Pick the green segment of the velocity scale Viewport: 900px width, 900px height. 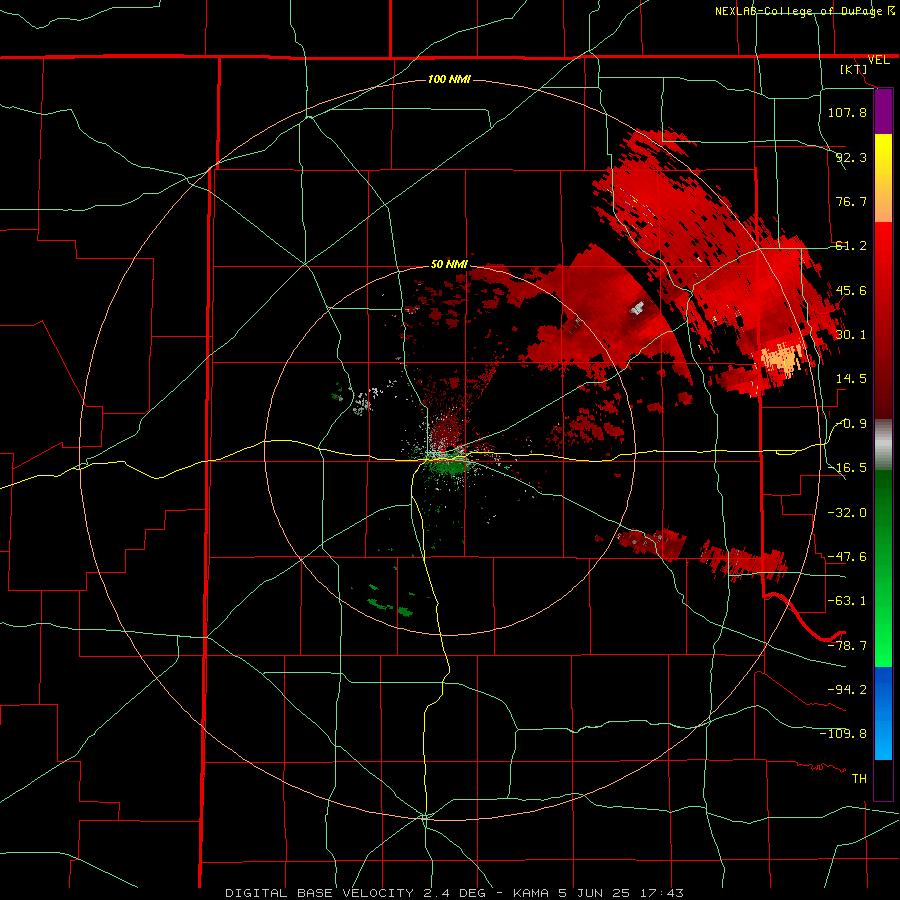pos(883,568)
